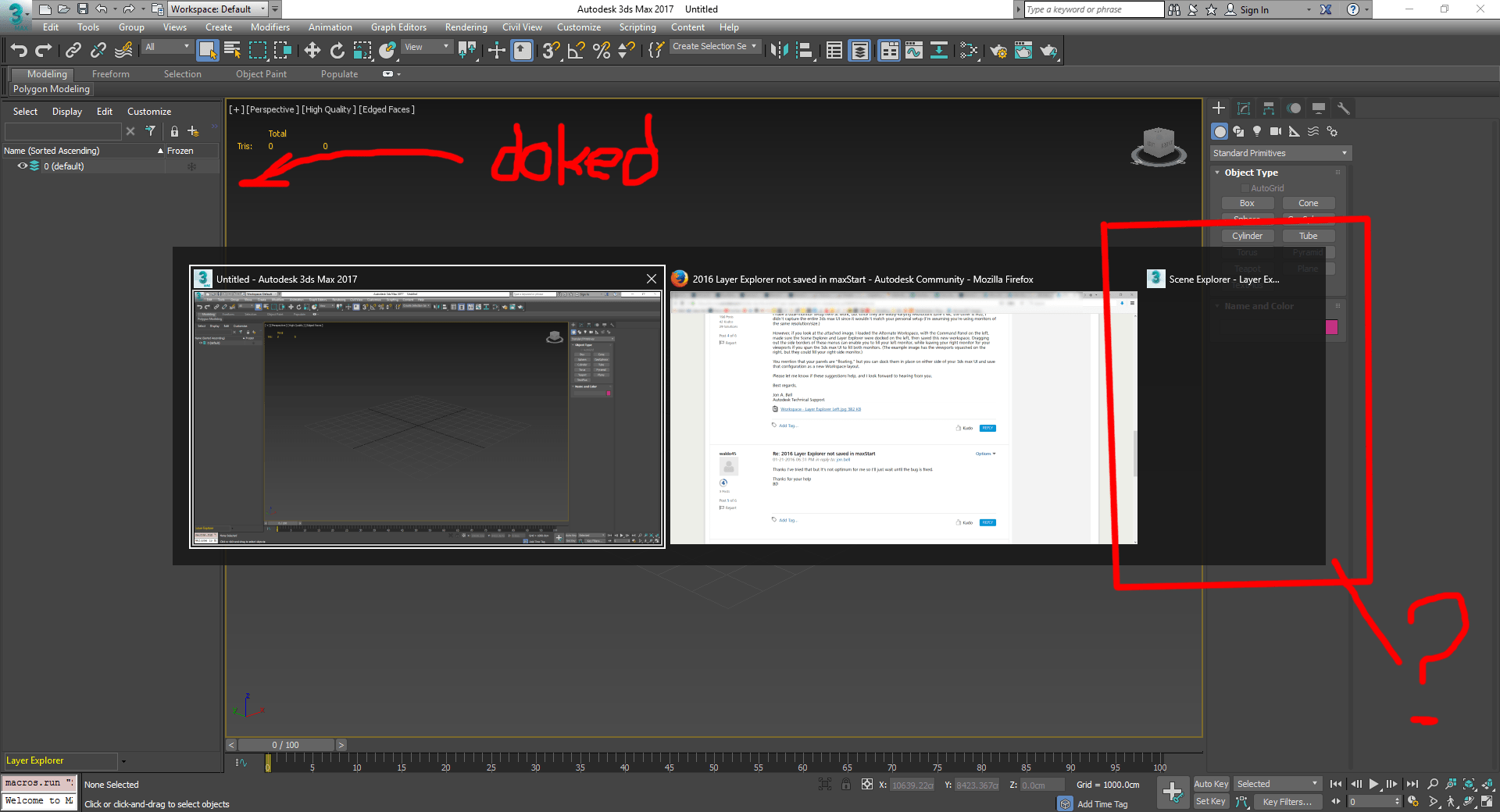Open the All selection filter dropdown
Image resolution: width=1500 pixels, height=812 pixels.
pyautogui.click(x=167, y=47)
